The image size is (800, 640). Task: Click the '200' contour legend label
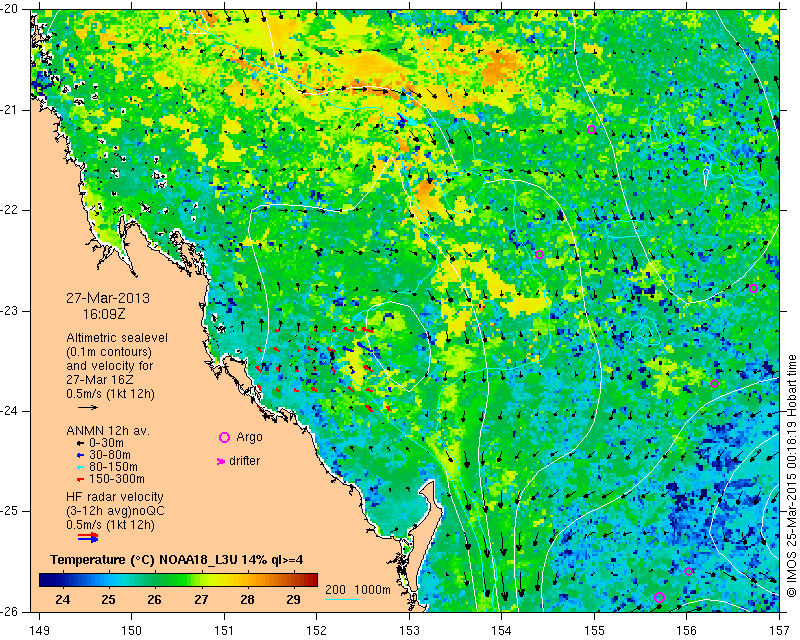coord(335,590)
